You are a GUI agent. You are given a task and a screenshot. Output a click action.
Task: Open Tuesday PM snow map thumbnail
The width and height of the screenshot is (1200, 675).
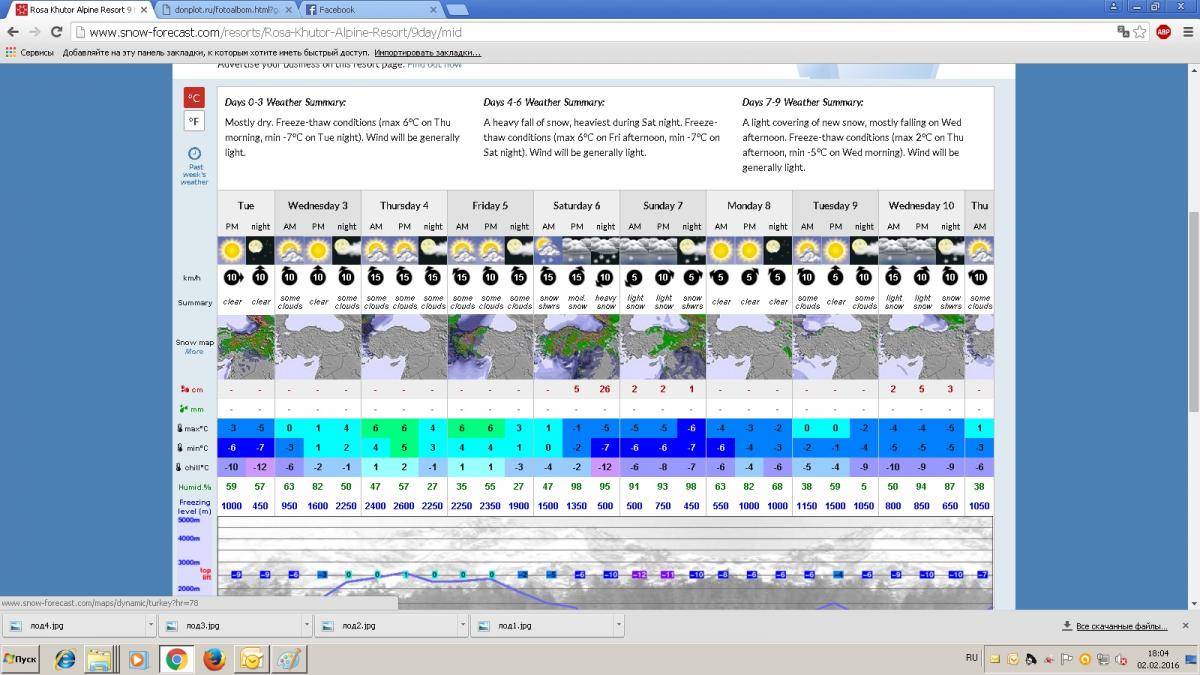coord(232,347)
